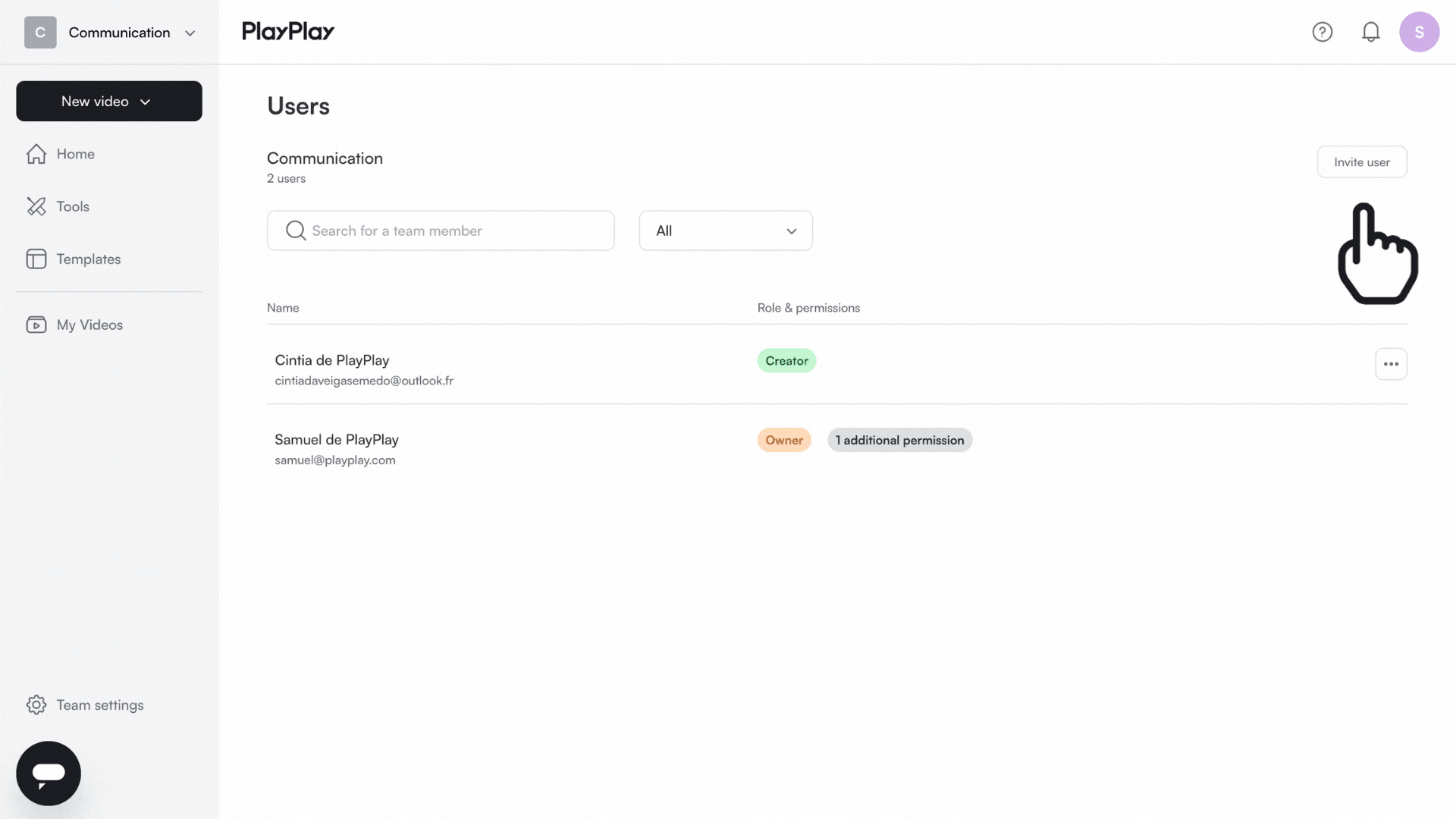Expand the Communication workspace chevron
The image size is (1456, 819).
[x=190, y=33]
